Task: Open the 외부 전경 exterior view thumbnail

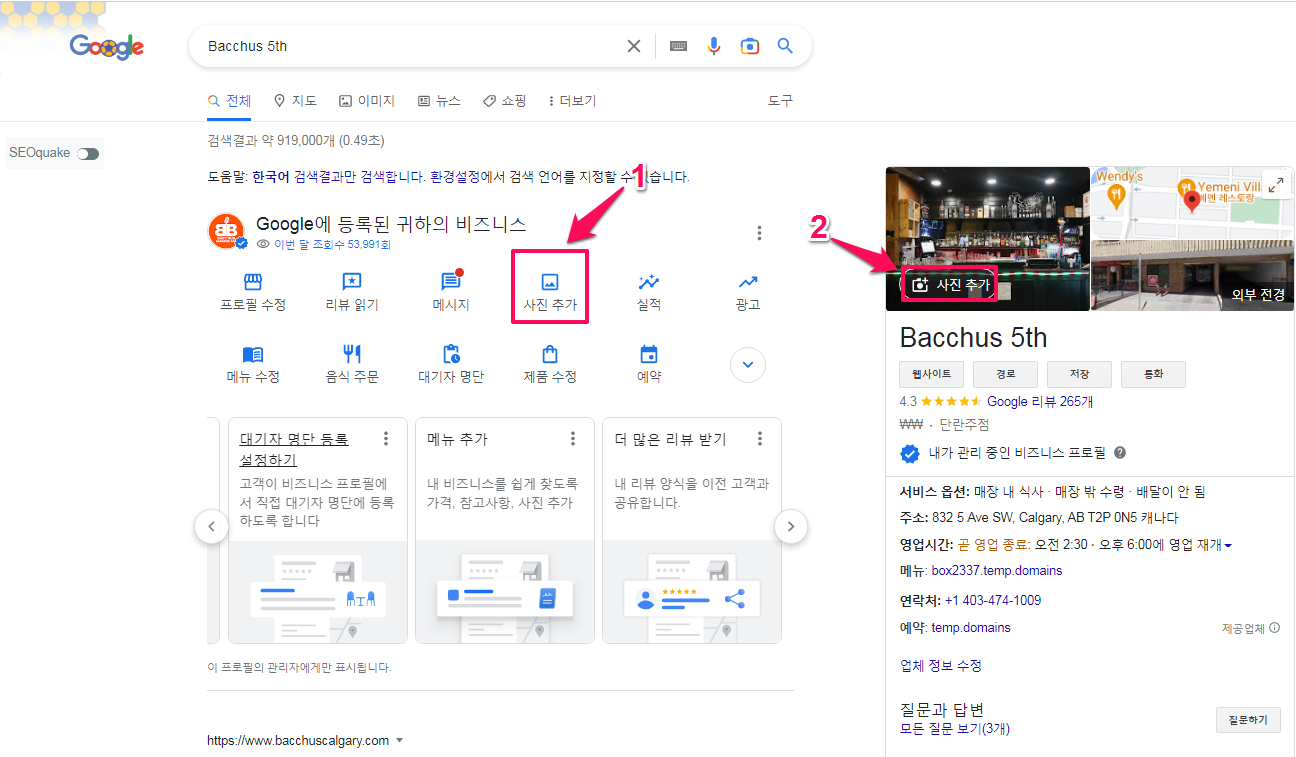Action: coord(1192,275)
